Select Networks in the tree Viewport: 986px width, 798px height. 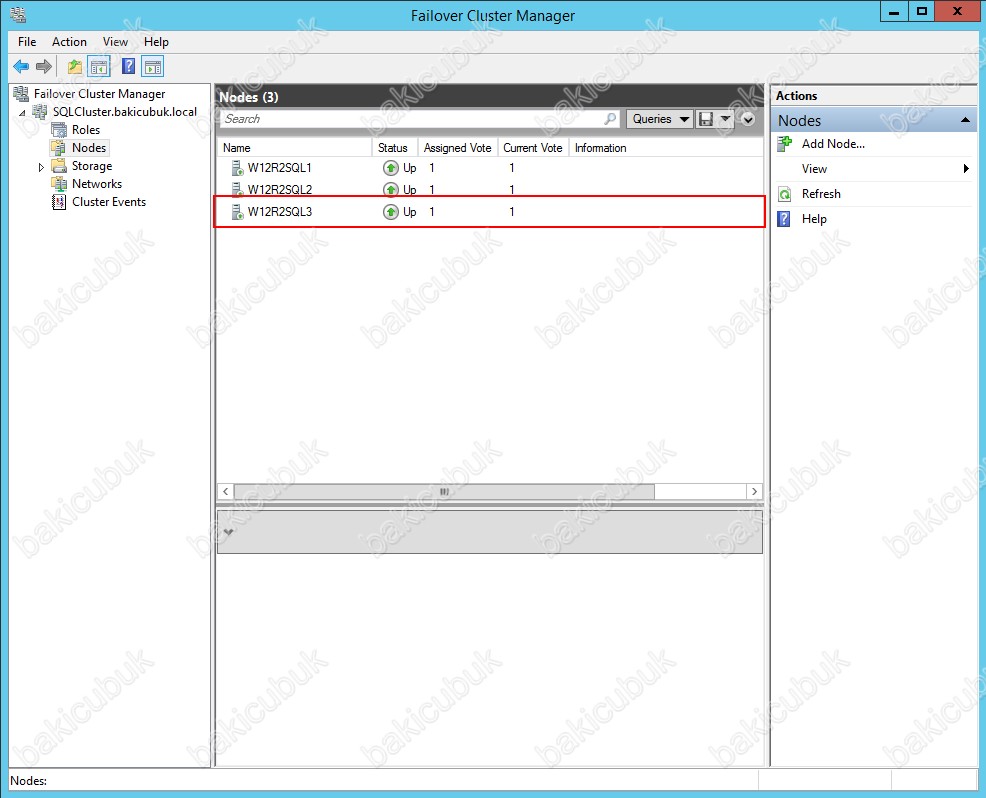[97, 184]
